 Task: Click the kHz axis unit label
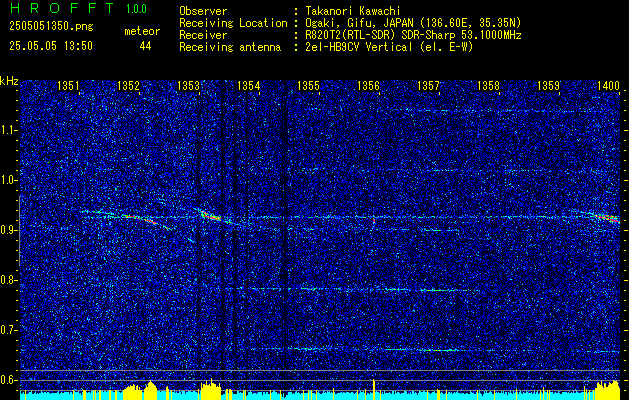pyautogui.click(x=9, y=81)
